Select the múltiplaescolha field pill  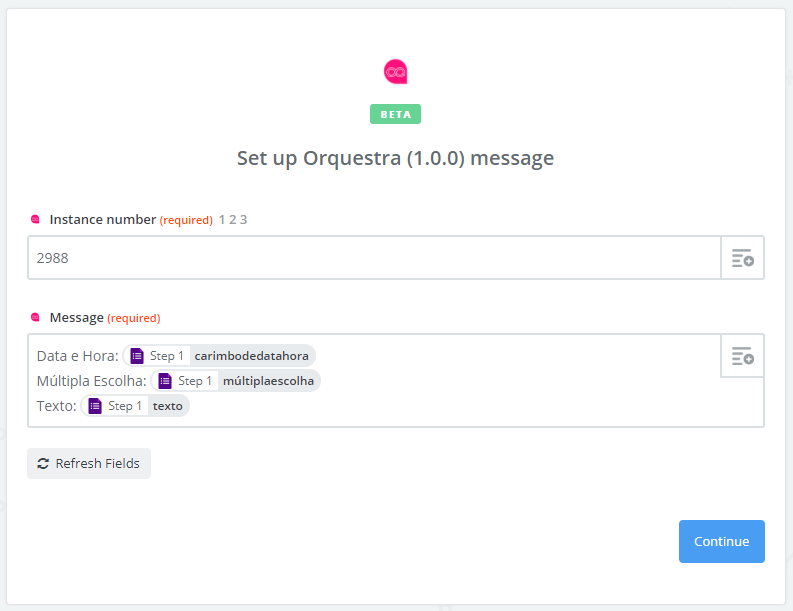coord(236,381)
